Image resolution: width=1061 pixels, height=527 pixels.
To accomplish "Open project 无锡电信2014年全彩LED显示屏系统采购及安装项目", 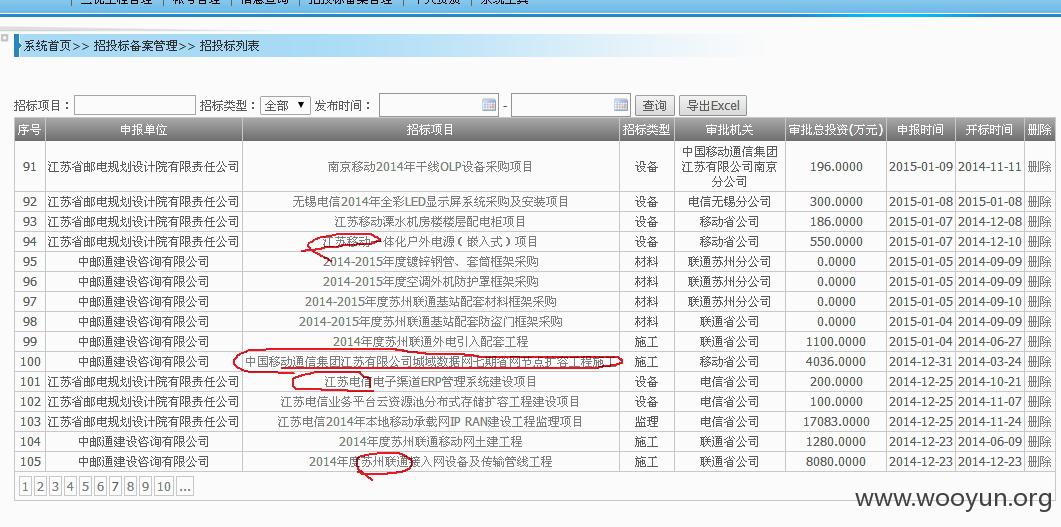I will 430,202.
